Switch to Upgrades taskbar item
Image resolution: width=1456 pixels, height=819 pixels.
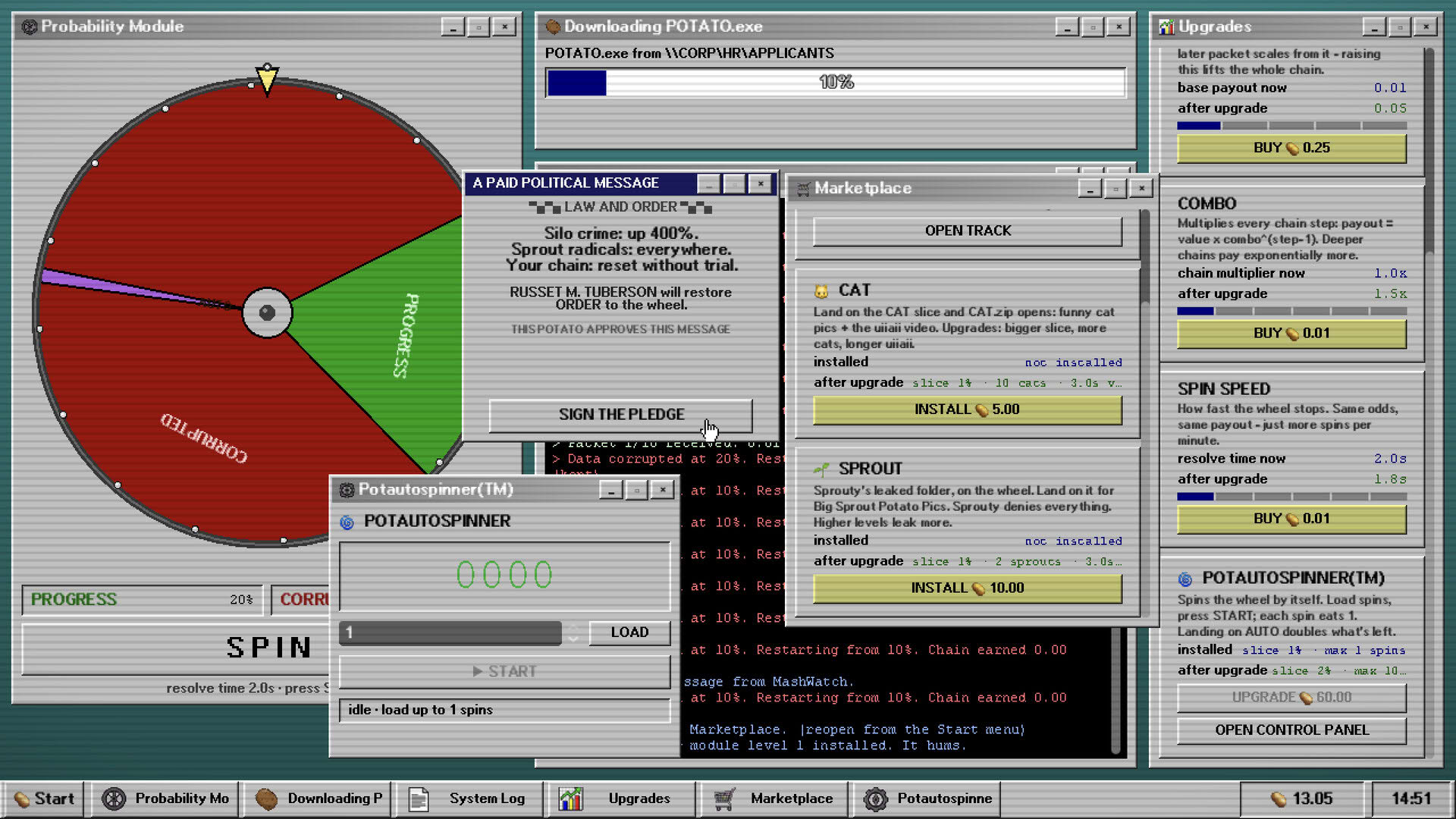click(622, 799)
